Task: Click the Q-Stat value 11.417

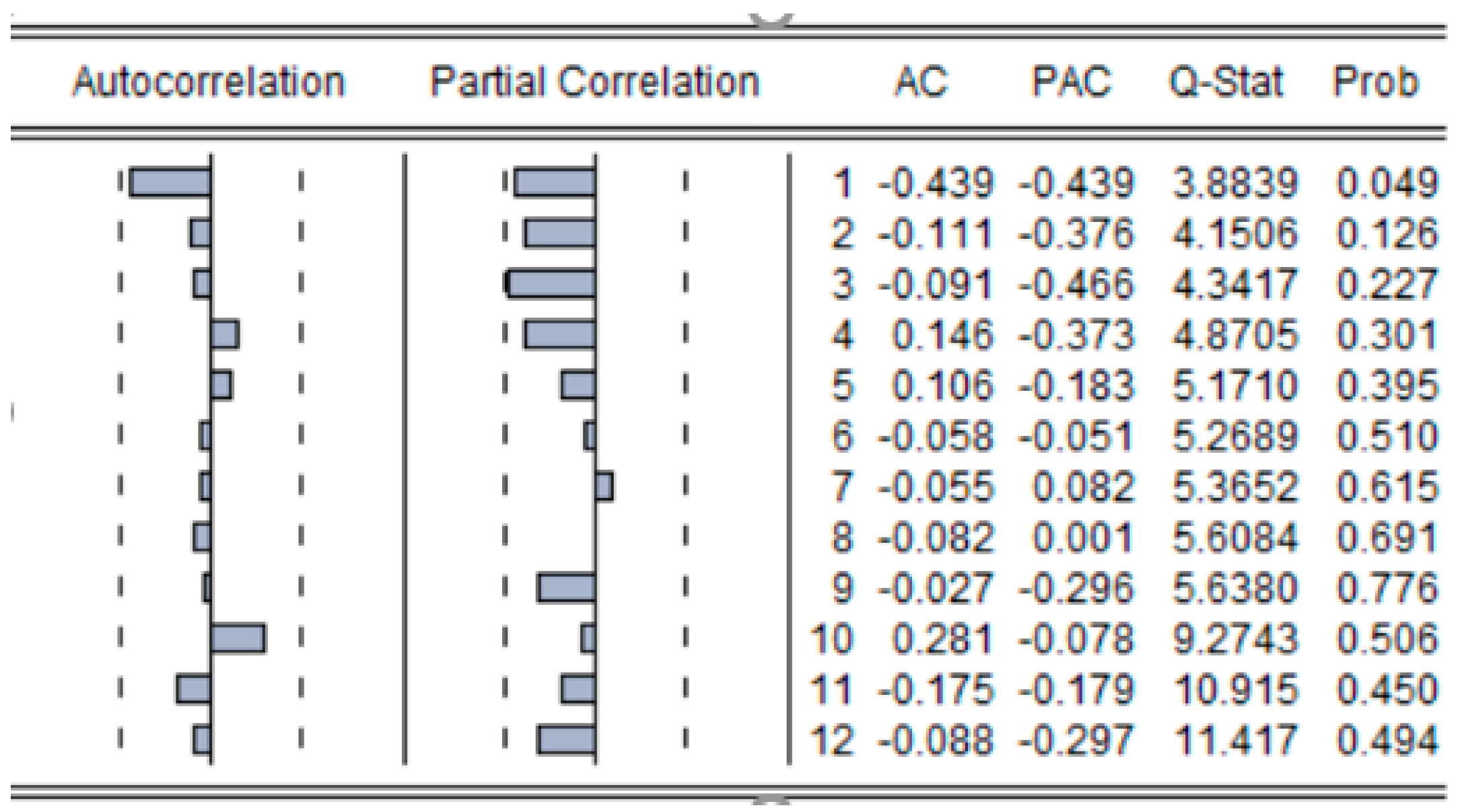Action: (1235, 740)
